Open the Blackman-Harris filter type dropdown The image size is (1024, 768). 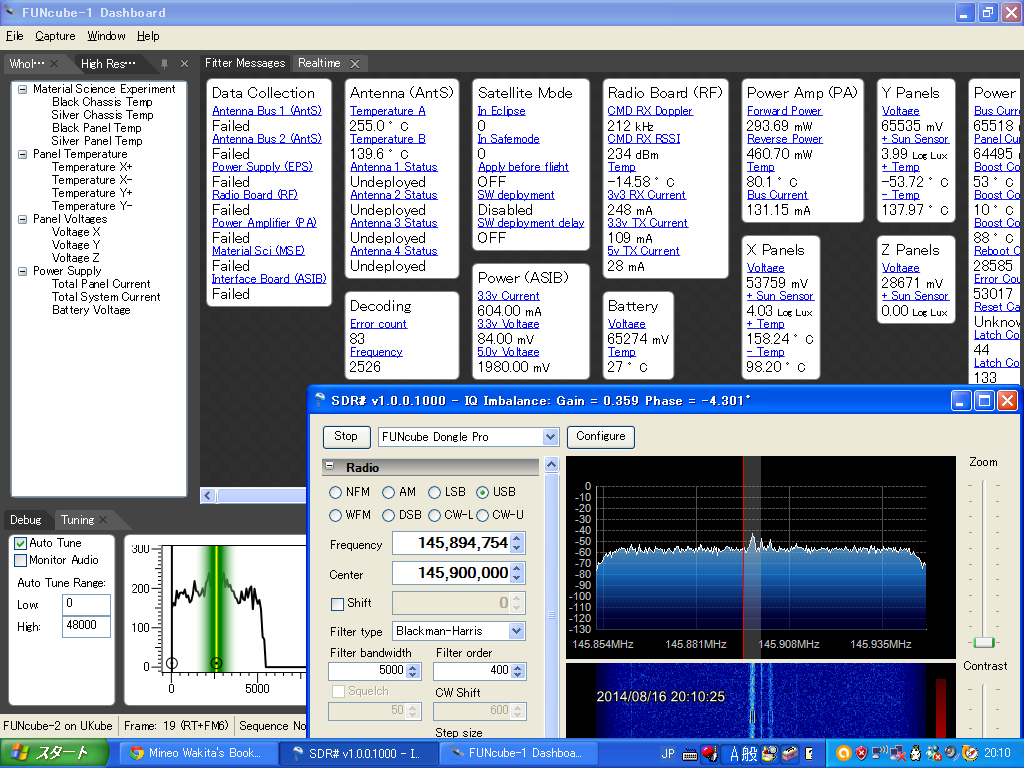517,631
